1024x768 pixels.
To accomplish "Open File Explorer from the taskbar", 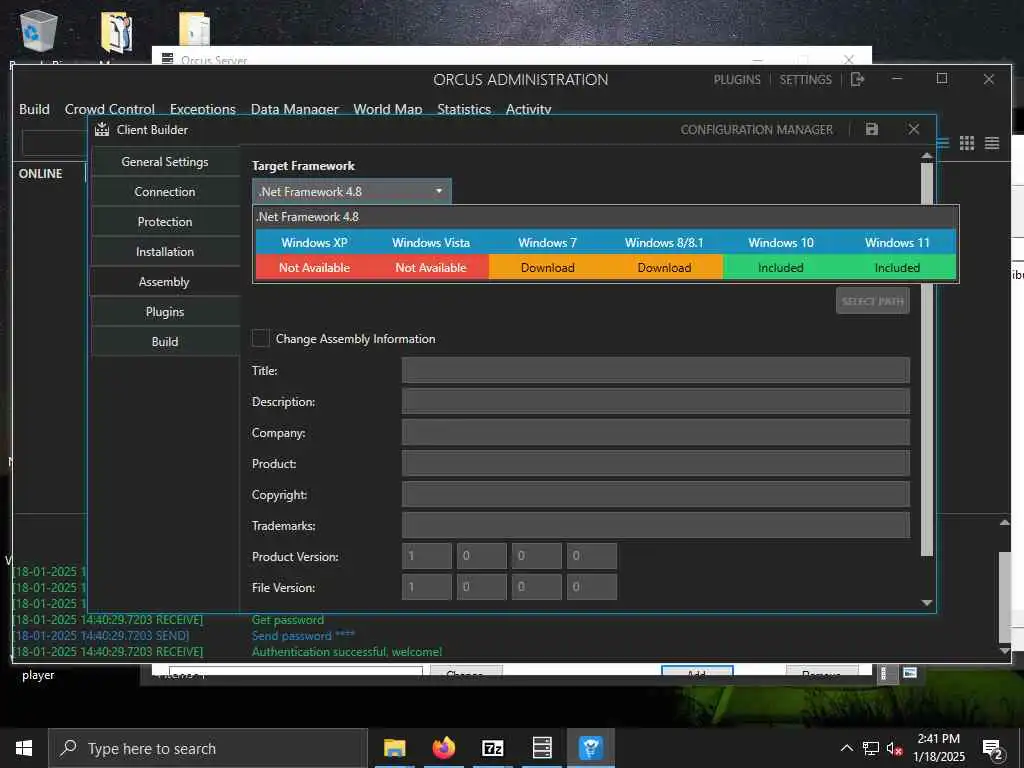I will (x=394, y=748).
